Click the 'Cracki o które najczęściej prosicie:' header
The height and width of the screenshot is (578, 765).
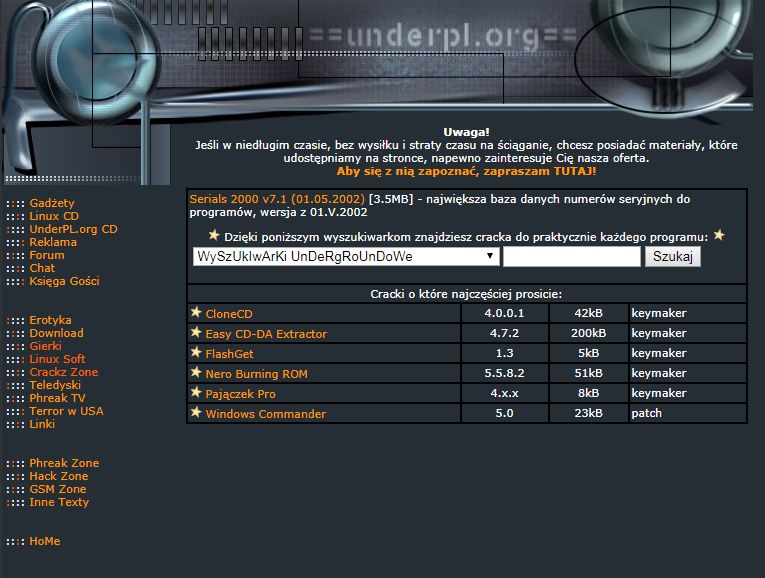pyautogui.click(x=466, y=294)
